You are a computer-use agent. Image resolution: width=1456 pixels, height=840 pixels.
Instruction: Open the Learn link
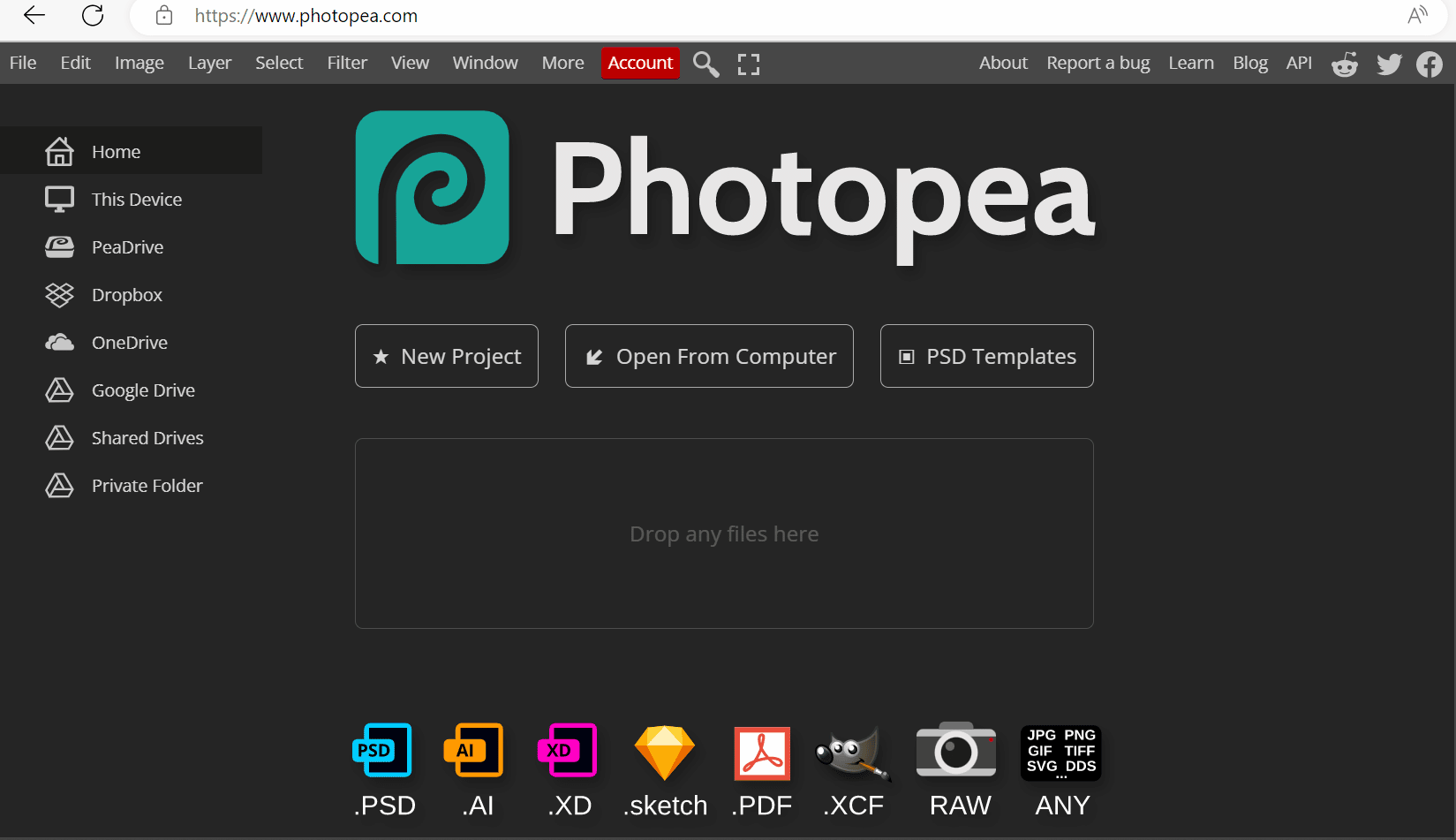click(1191, 63)
